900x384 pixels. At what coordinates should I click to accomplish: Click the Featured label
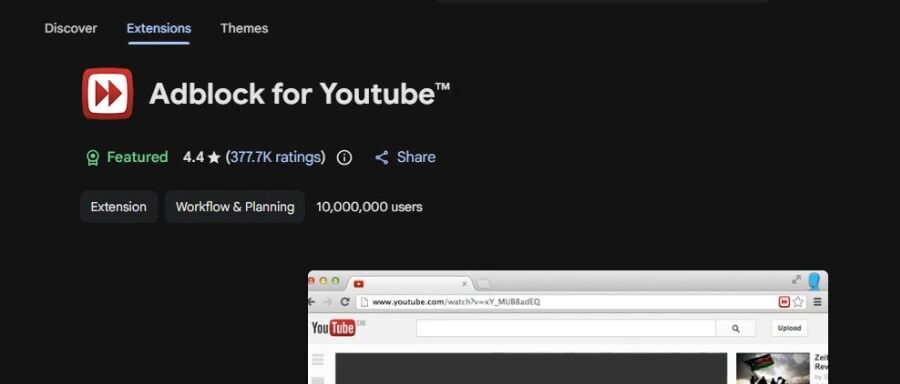pos(137,157)
